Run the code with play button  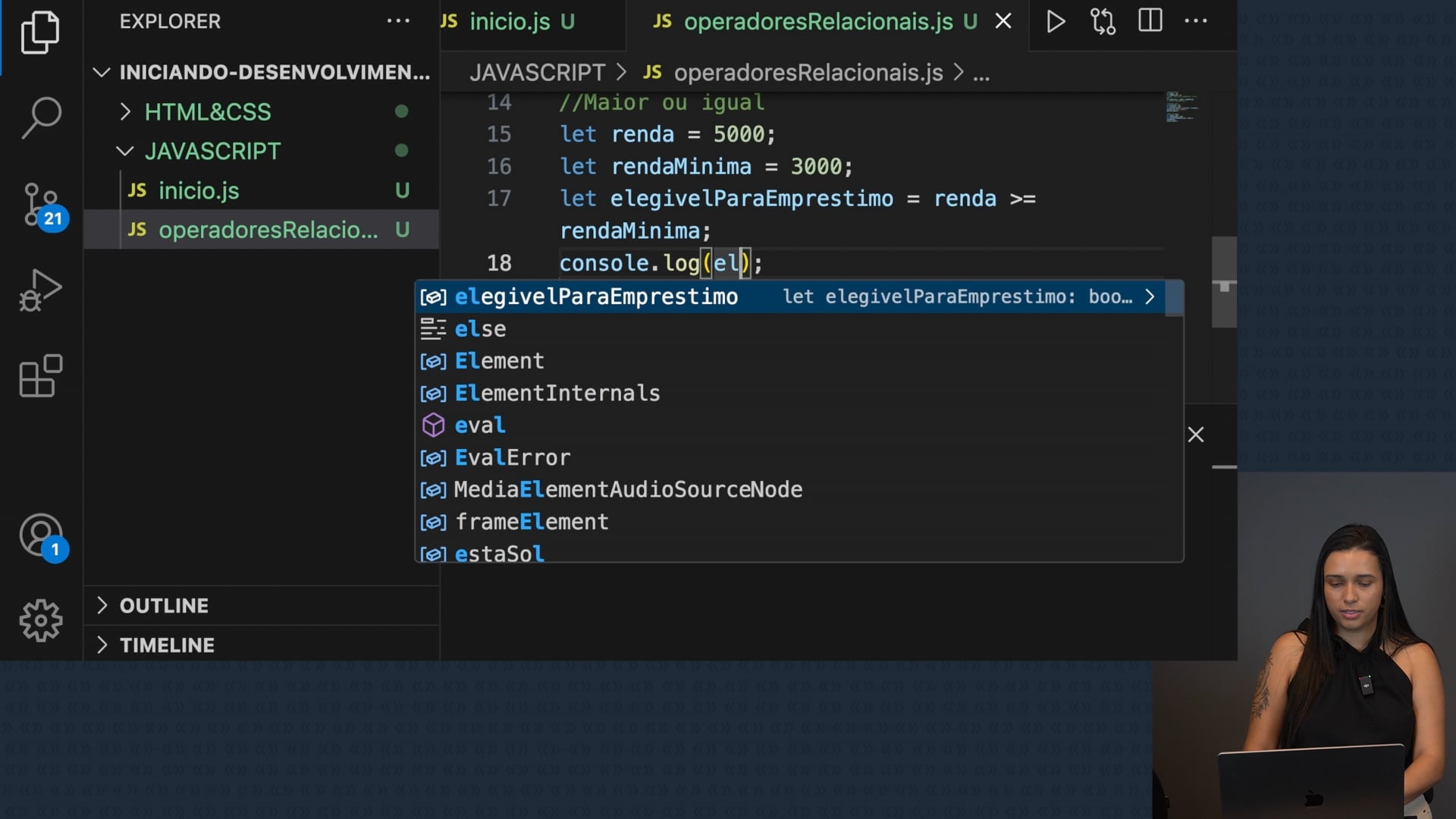[x=1055, y=21]
